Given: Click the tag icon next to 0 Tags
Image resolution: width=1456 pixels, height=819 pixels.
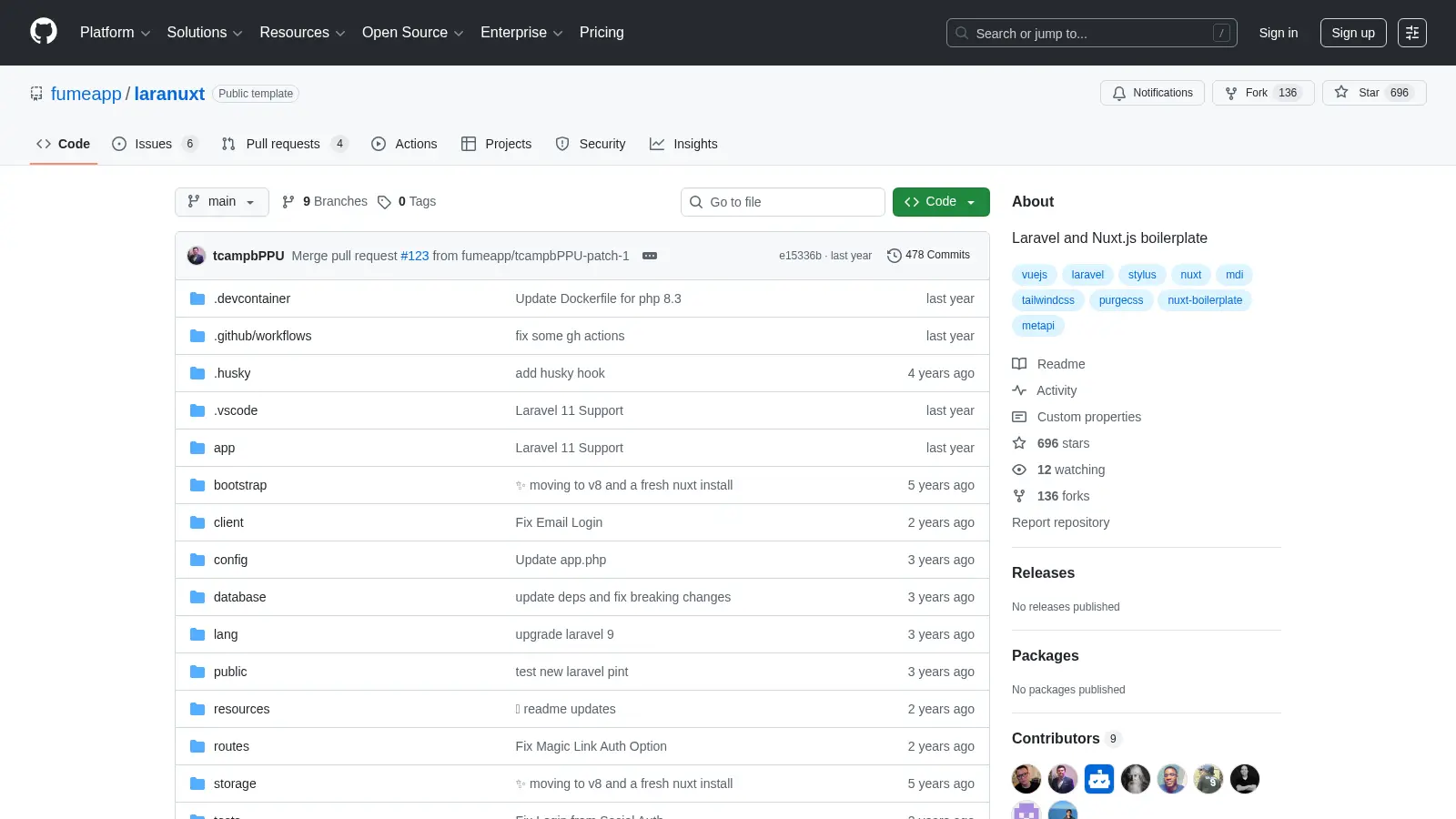Looking at the screenshot, I should click(384, 202).
